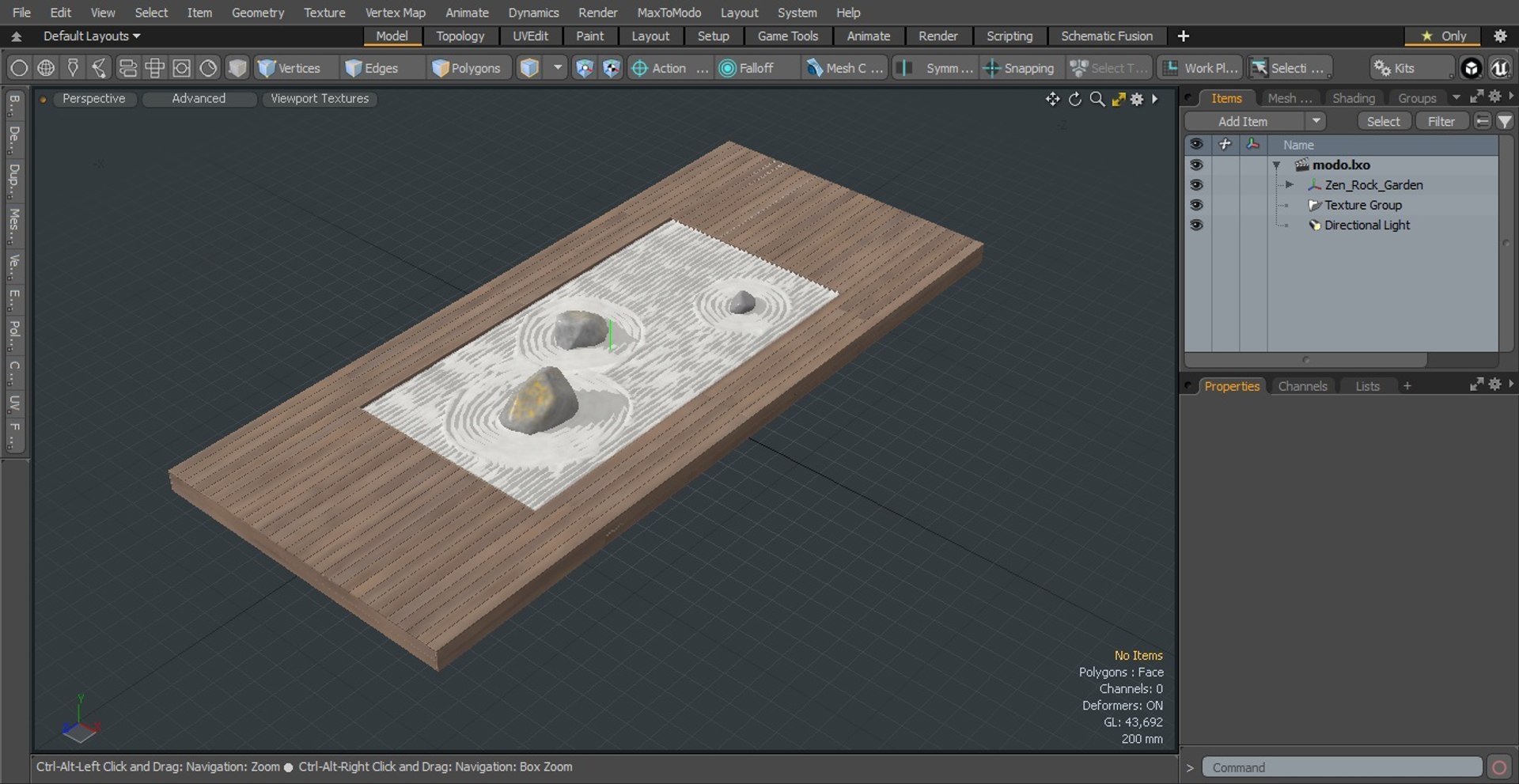
Task: Click the item list options icon beside Filter
Action: click(1483, 121)
